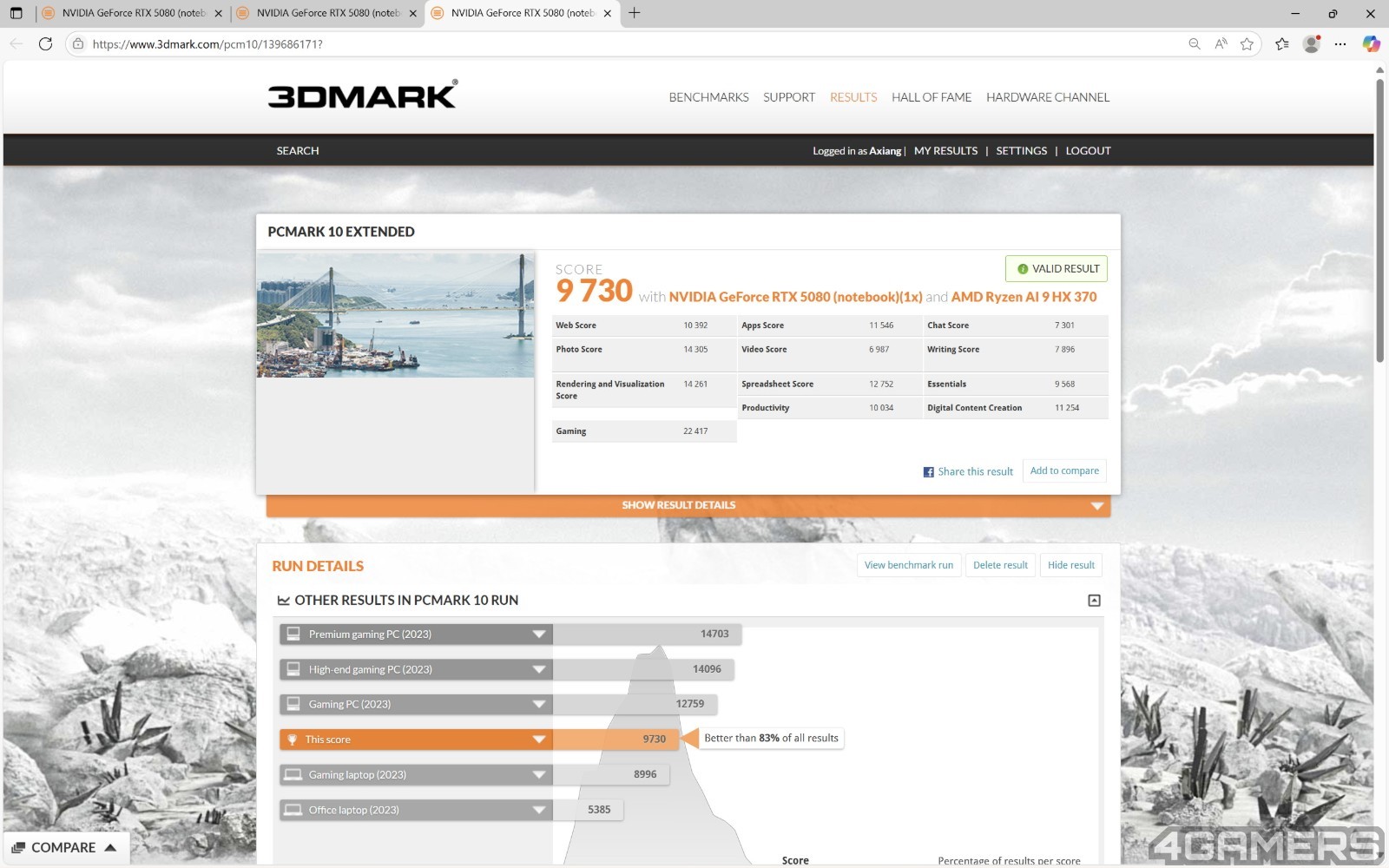1389x868 pixels.
Task: Click Delete result button
Action: pos(1000,565)
